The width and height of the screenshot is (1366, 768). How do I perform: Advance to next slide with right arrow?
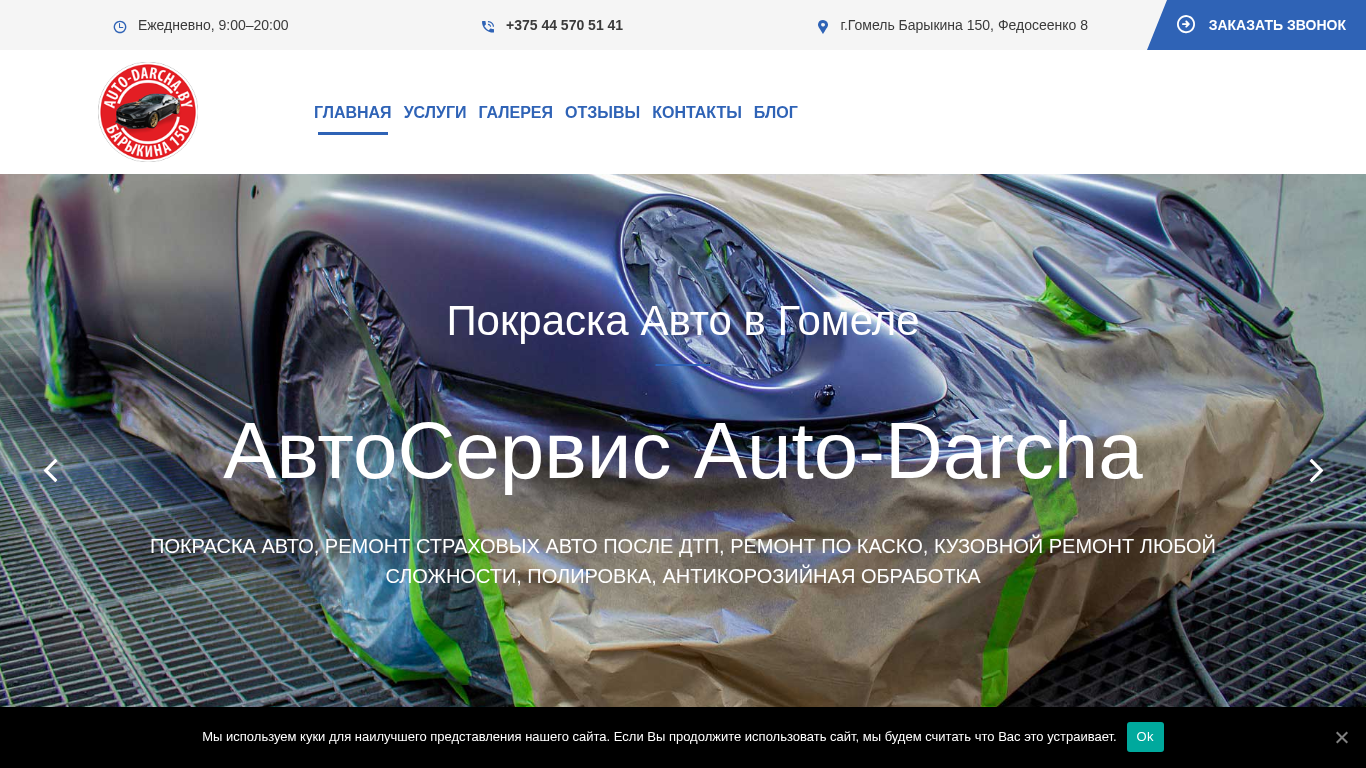click(1316, 470)
